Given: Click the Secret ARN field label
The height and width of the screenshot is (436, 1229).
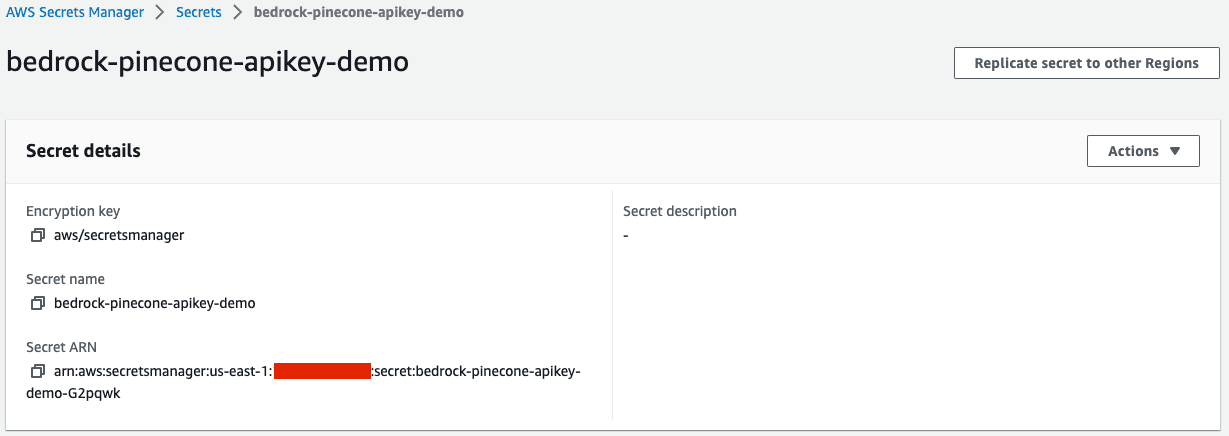Looking at the screenshot, I should coord(61,347).
